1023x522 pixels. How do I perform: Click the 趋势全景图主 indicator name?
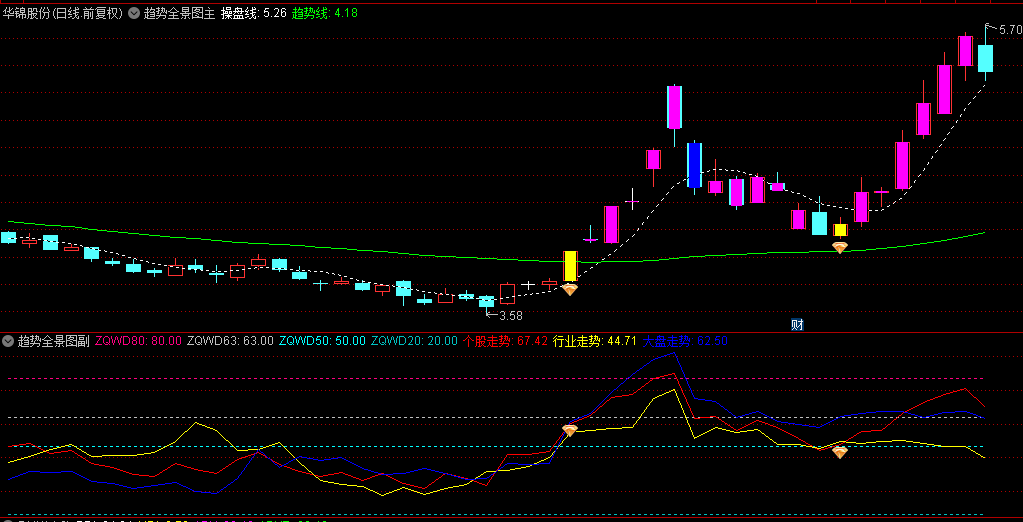coord(179,12)
